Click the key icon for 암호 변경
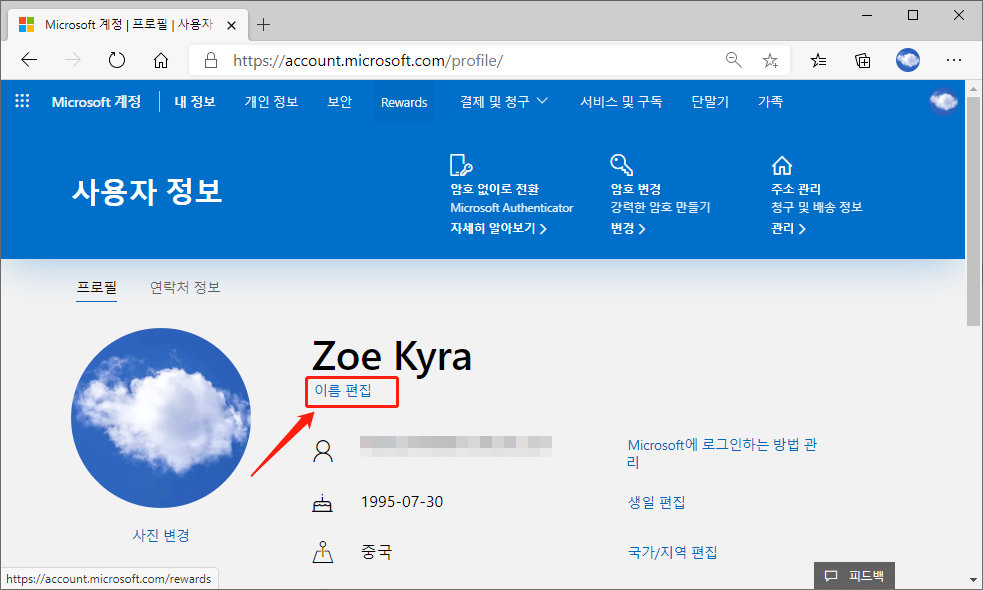983x590 pixels. (x=621, y=165)
